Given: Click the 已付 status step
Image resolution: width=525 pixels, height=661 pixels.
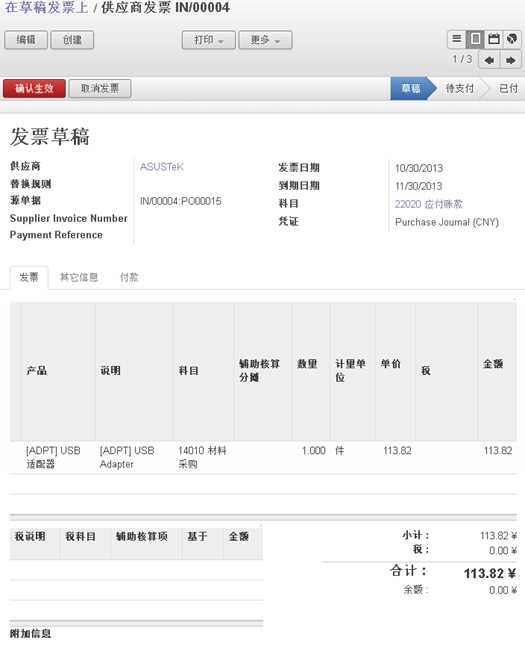Looking at the screenshot, I should tap(508, 89).
